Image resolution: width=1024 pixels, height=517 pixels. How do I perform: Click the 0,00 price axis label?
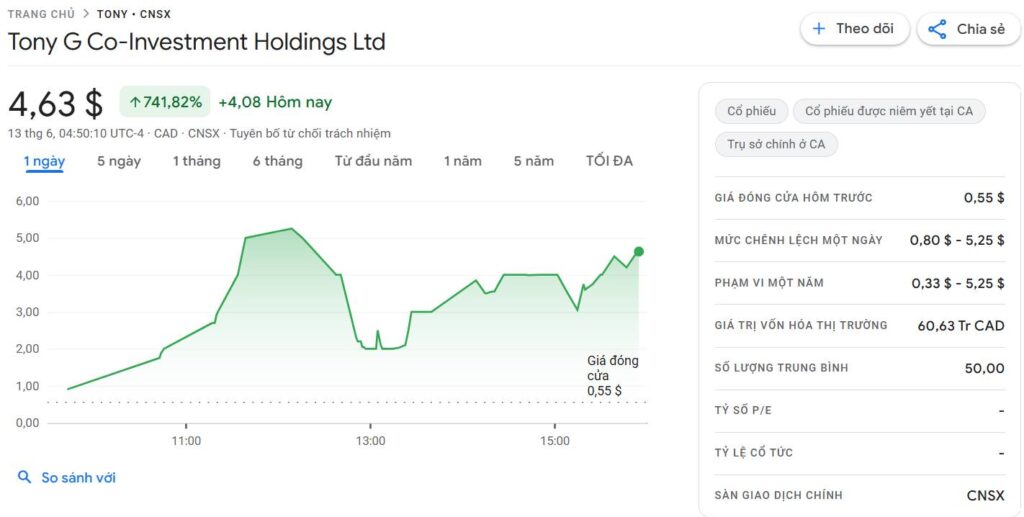tap(27, 423)
